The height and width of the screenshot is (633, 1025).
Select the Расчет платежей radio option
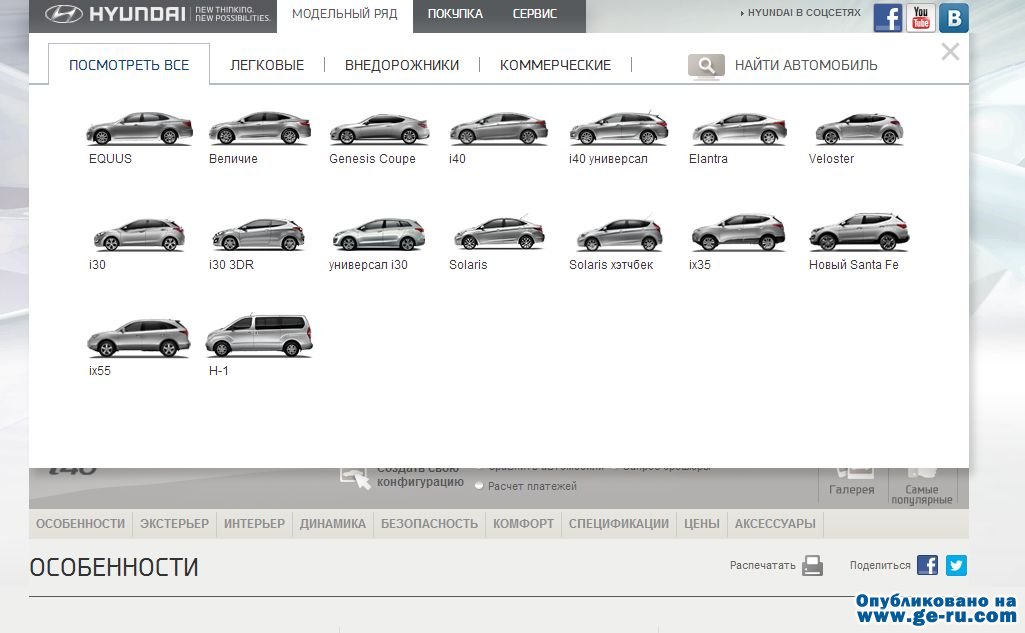pos(479,486)
